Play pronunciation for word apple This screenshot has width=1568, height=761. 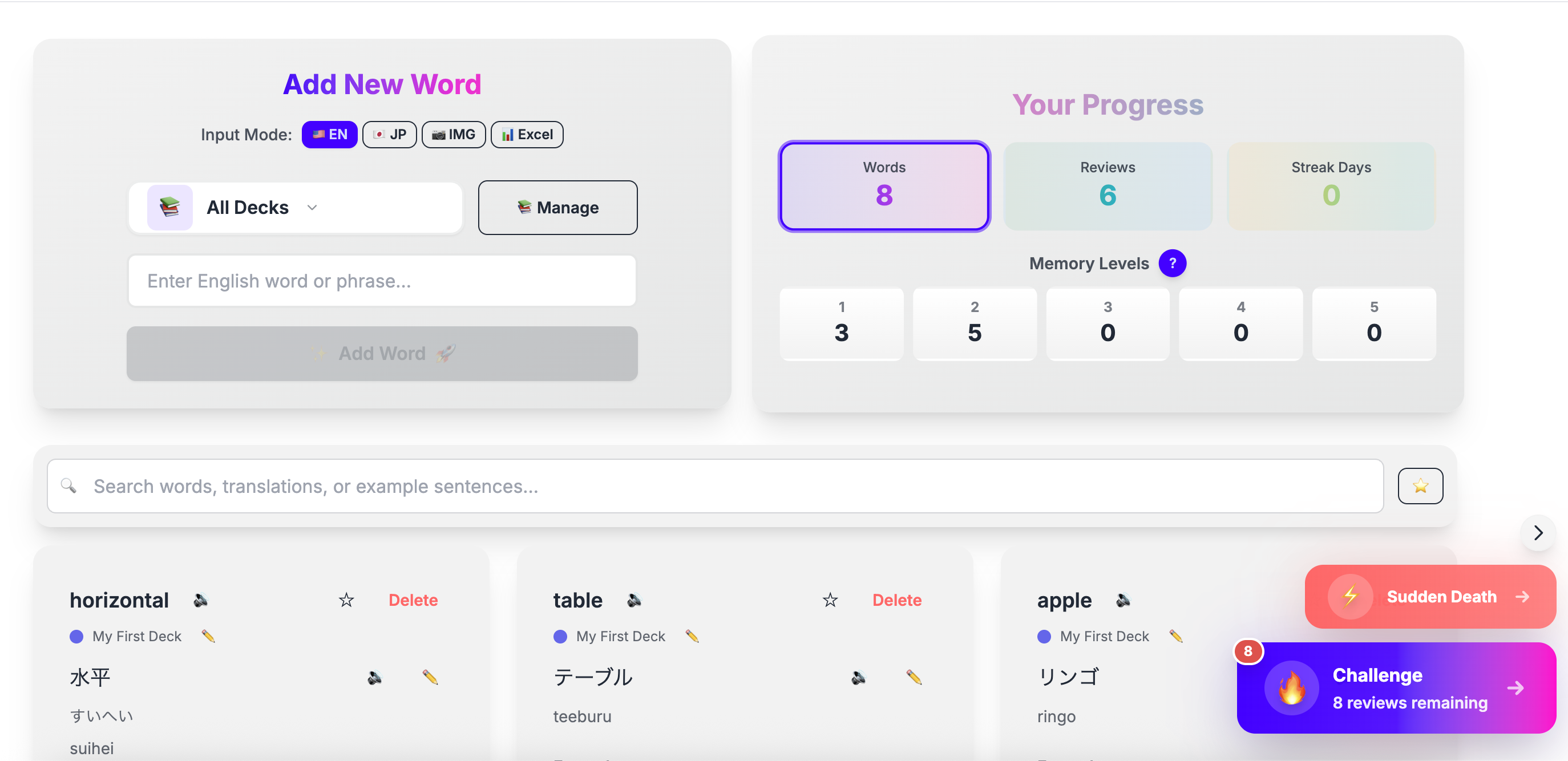[1124, 600]
